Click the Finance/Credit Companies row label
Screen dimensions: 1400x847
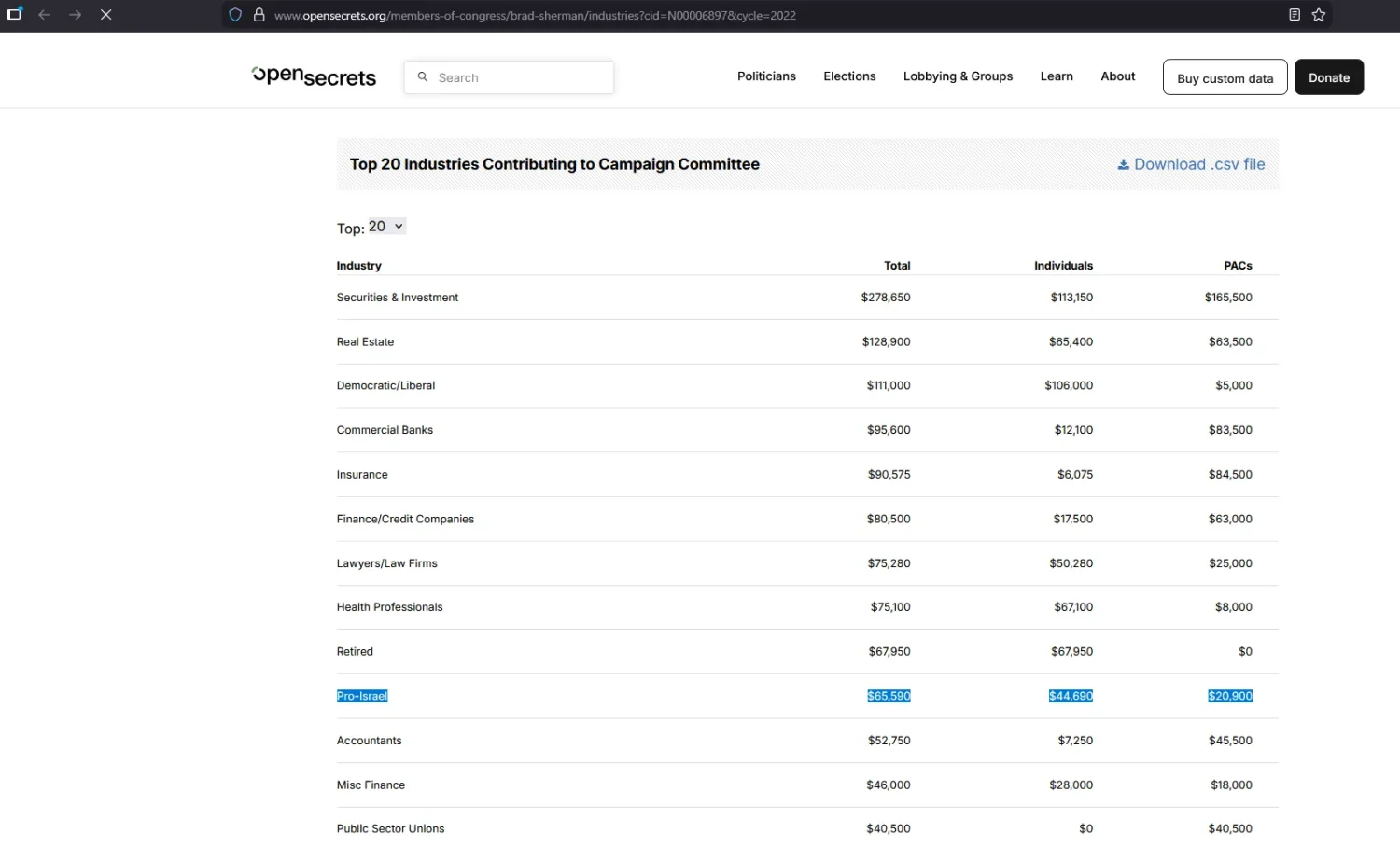405,519
